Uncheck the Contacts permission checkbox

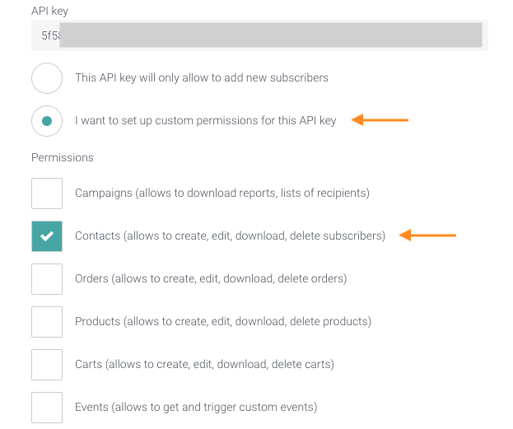(47, 236)
